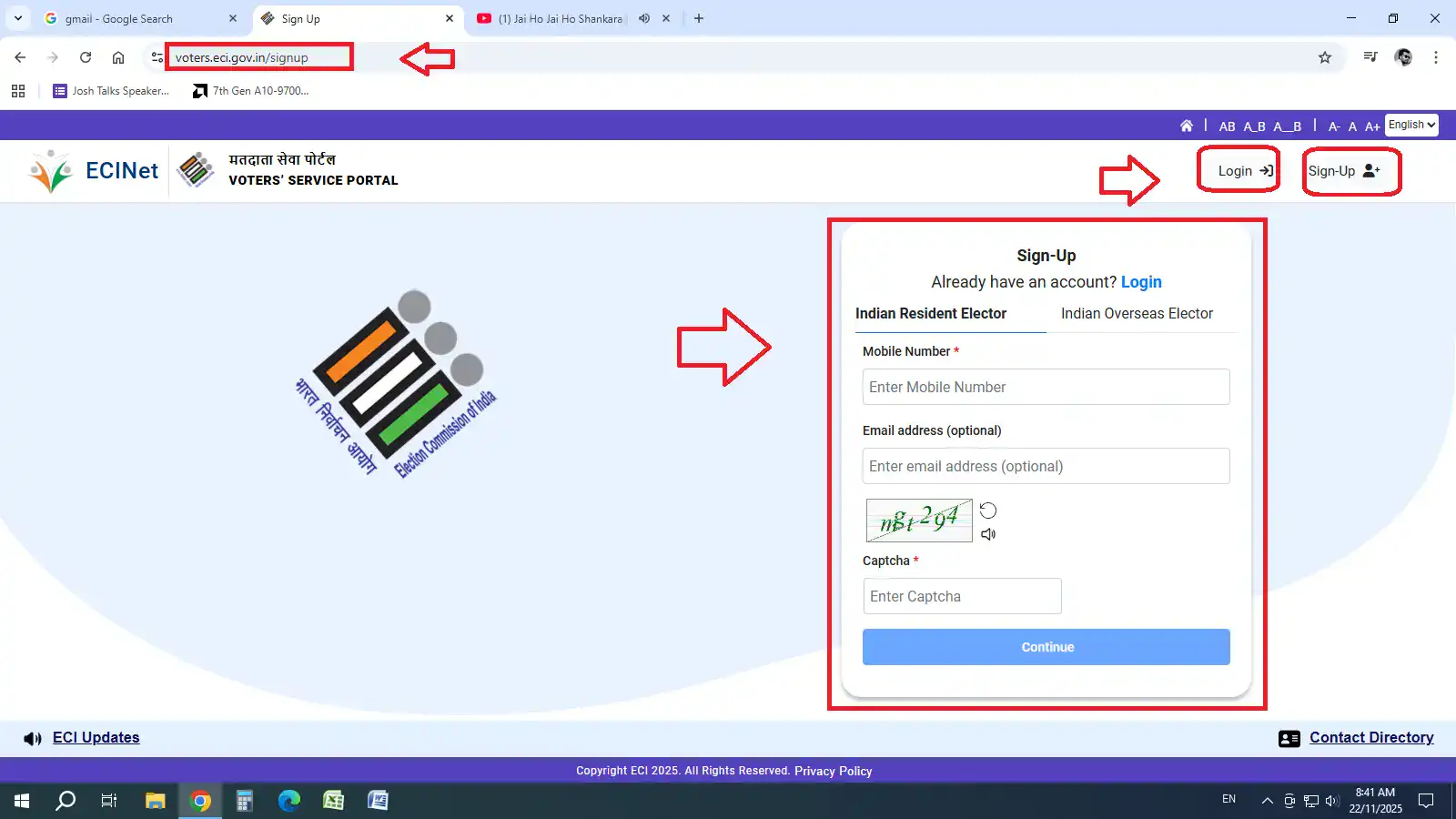Select the A- decrease font size option

pyautogui.click(x=1333, y=126)
